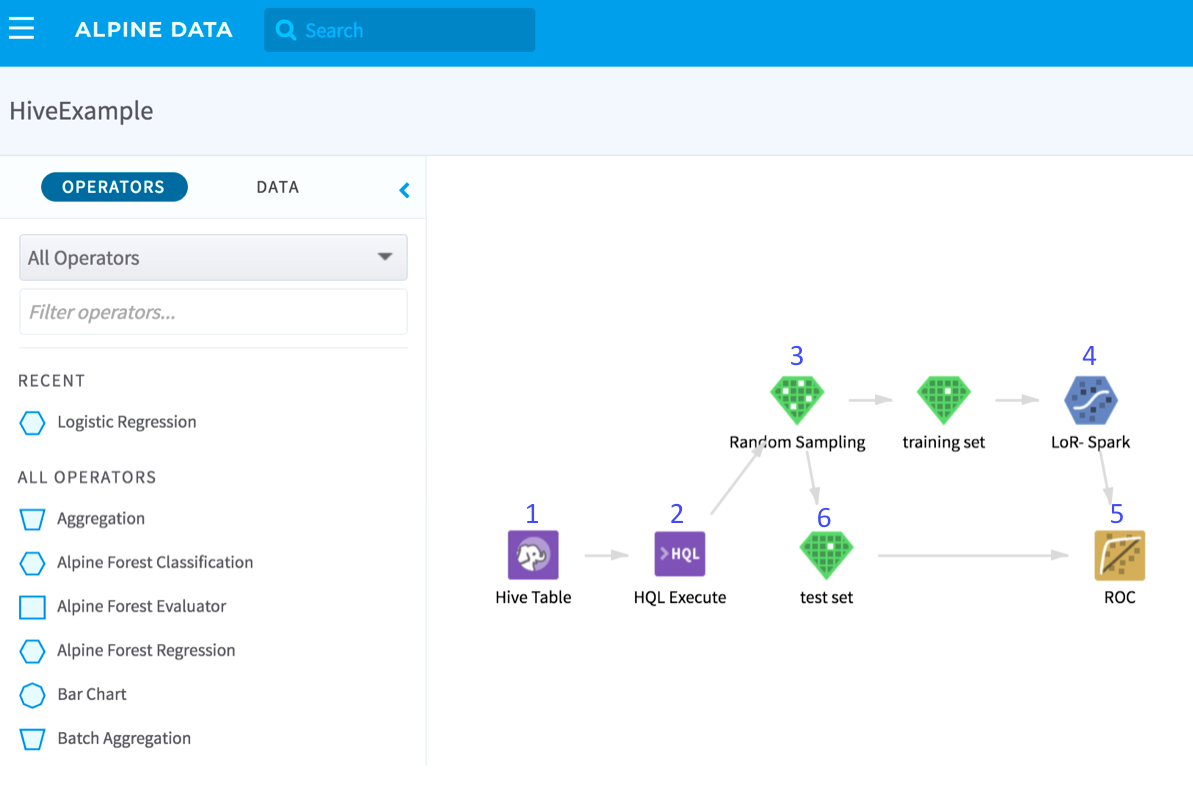1193x785 pixels.
Task: Select the Hive Table node icon
Action: coord(533,555)
